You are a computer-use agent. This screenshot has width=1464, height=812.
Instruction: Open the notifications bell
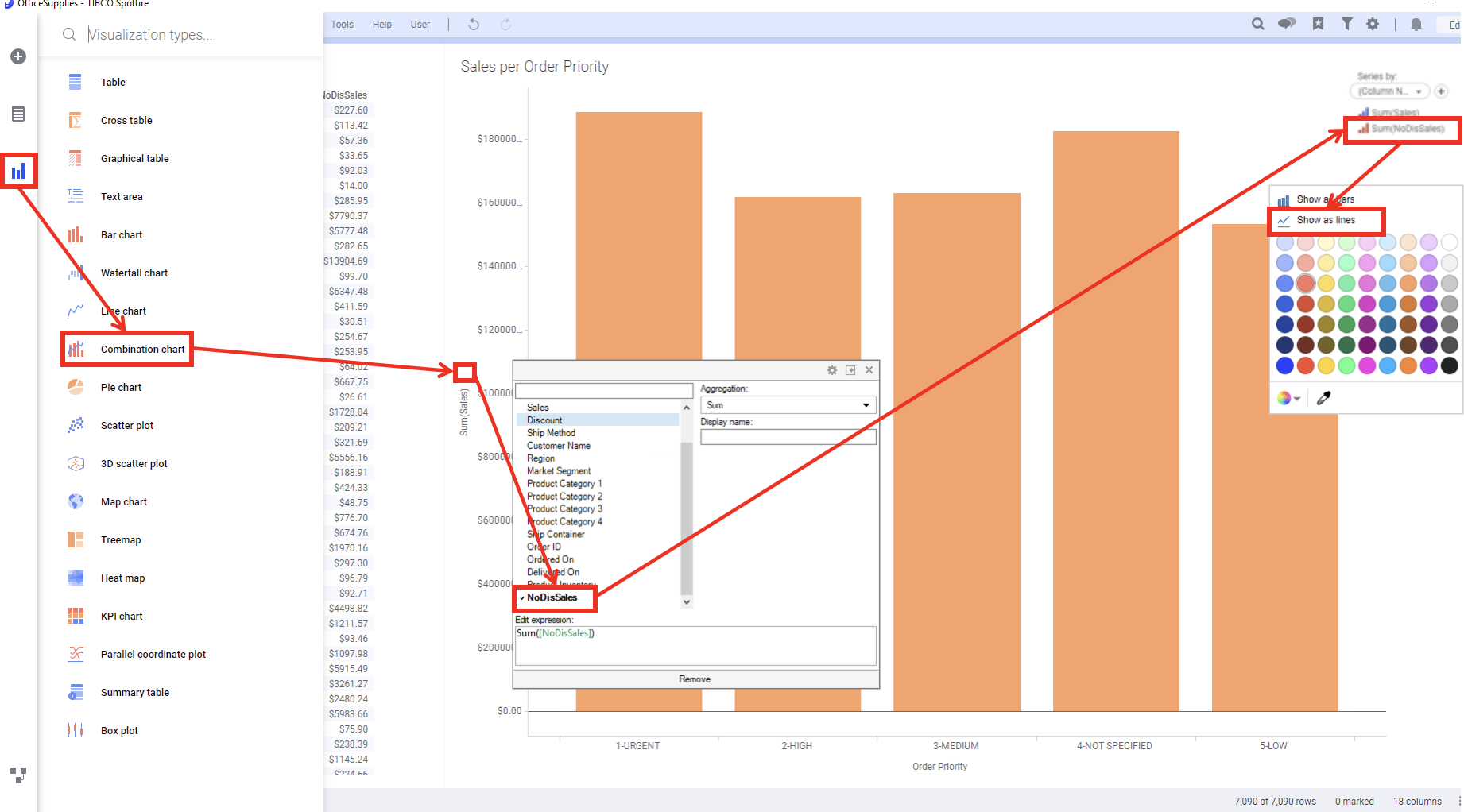(x=1416, y=25)
